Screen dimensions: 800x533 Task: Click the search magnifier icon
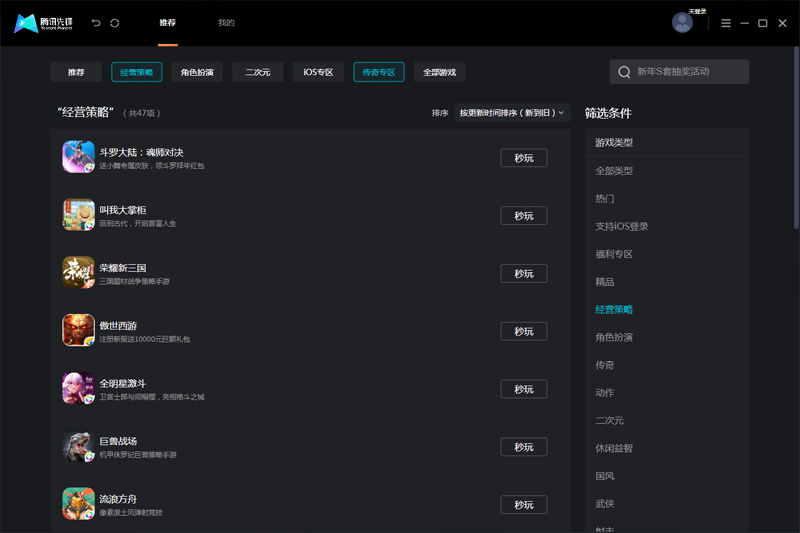[624, 72]
